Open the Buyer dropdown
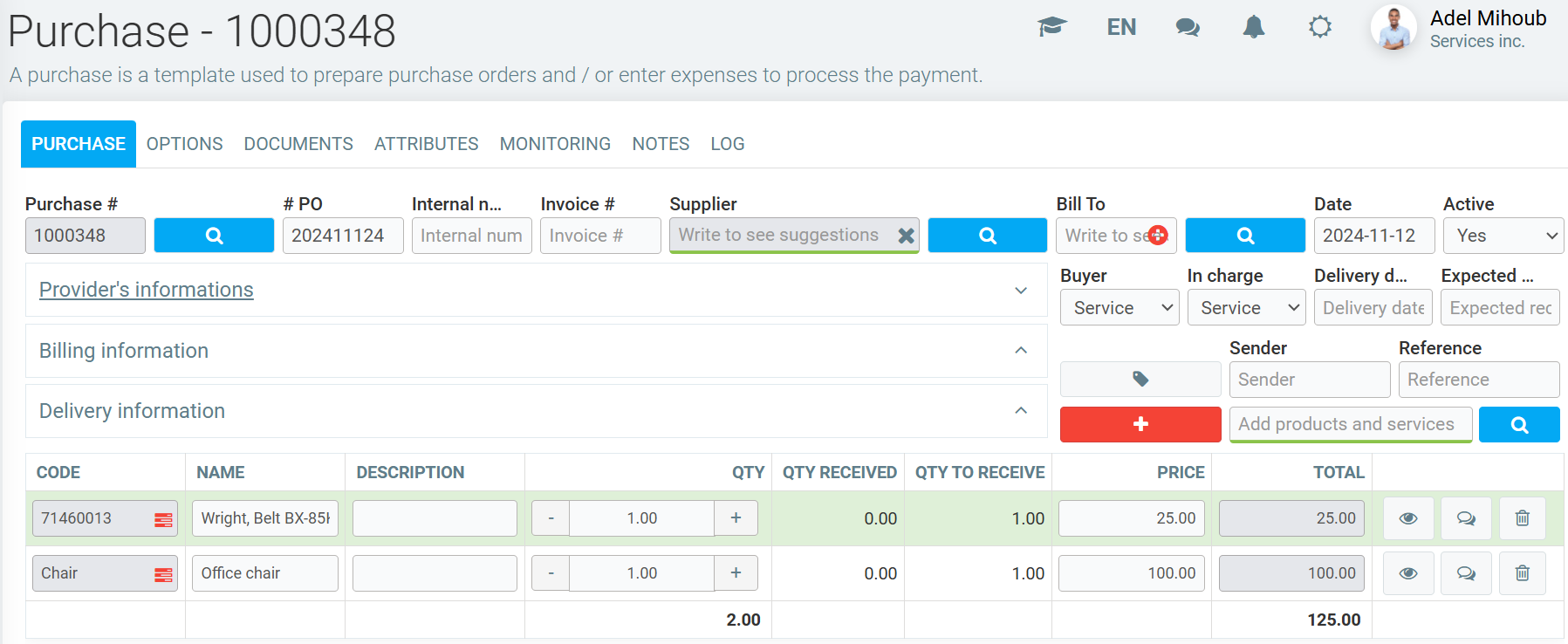The width and height of the screenshot is (1568, 644). click(x=1120, y=308)
